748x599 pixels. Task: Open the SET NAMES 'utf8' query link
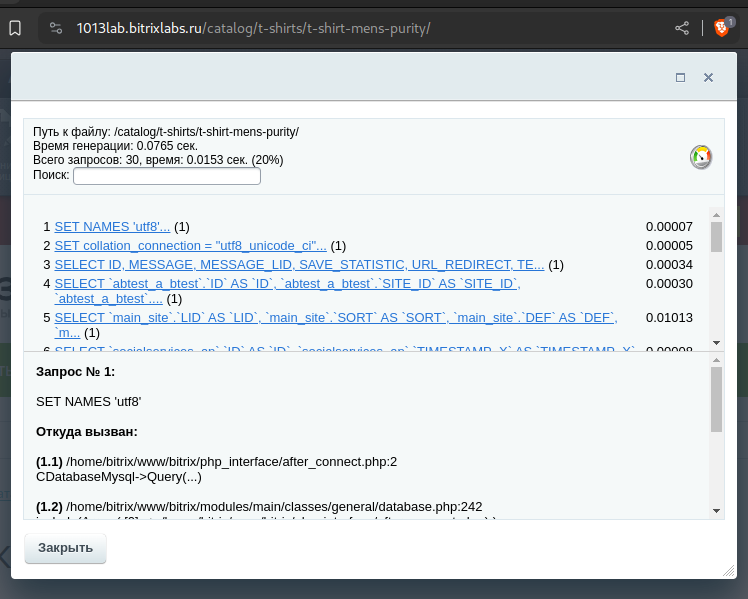(x=112, y=227)
